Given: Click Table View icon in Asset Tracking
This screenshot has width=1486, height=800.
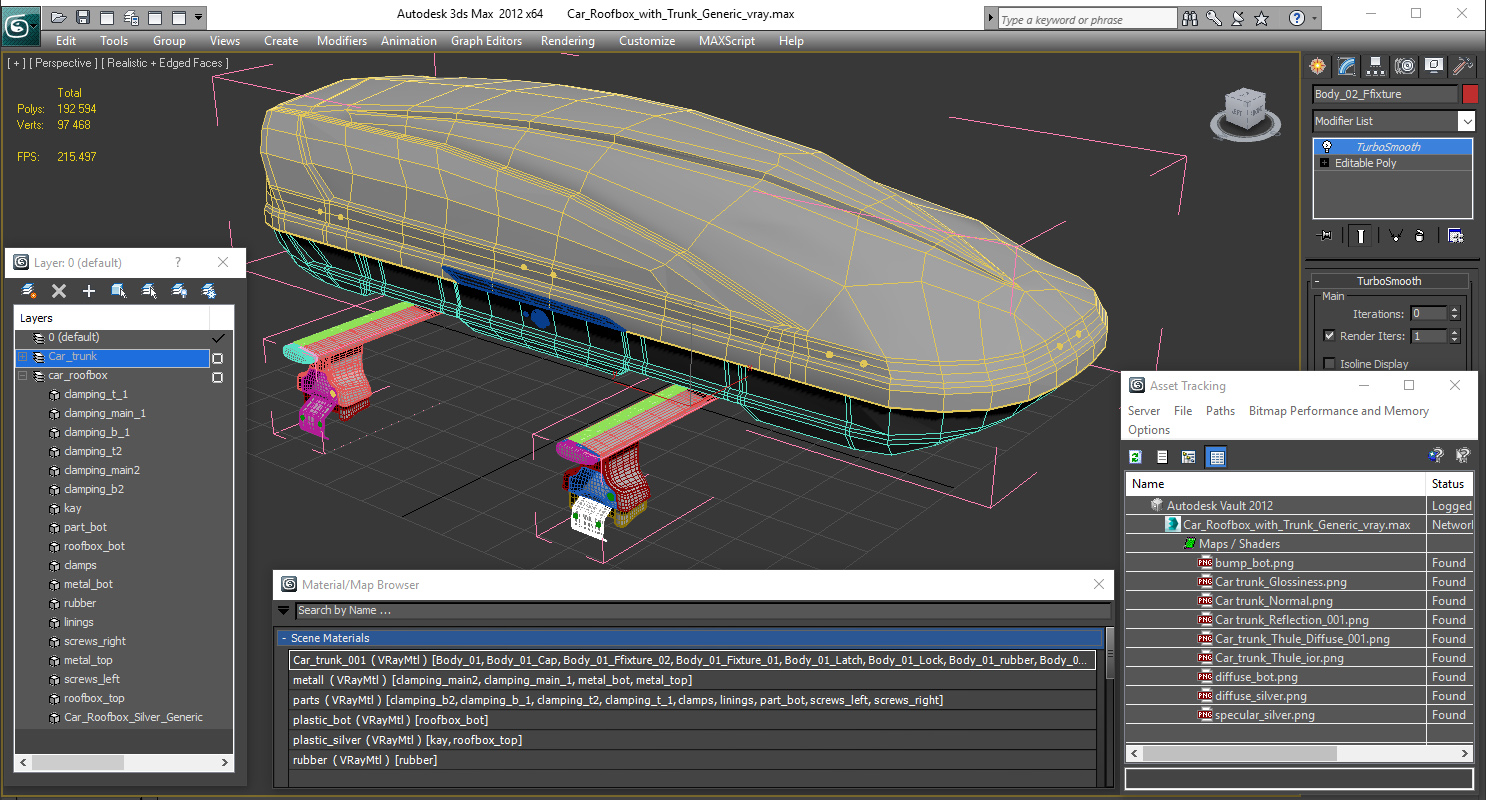Looking at the screenshot, I should tap(1216, 457).
